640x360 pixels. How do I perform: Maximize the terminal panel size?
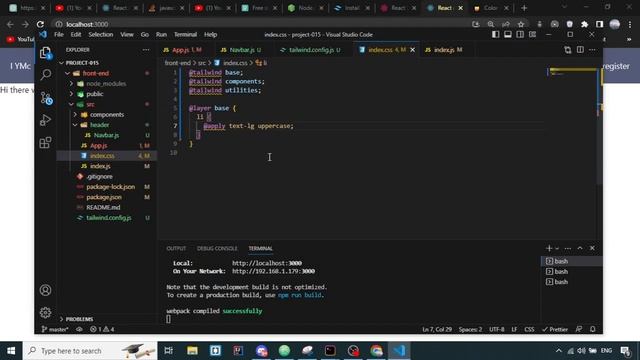tap(580, 248)
